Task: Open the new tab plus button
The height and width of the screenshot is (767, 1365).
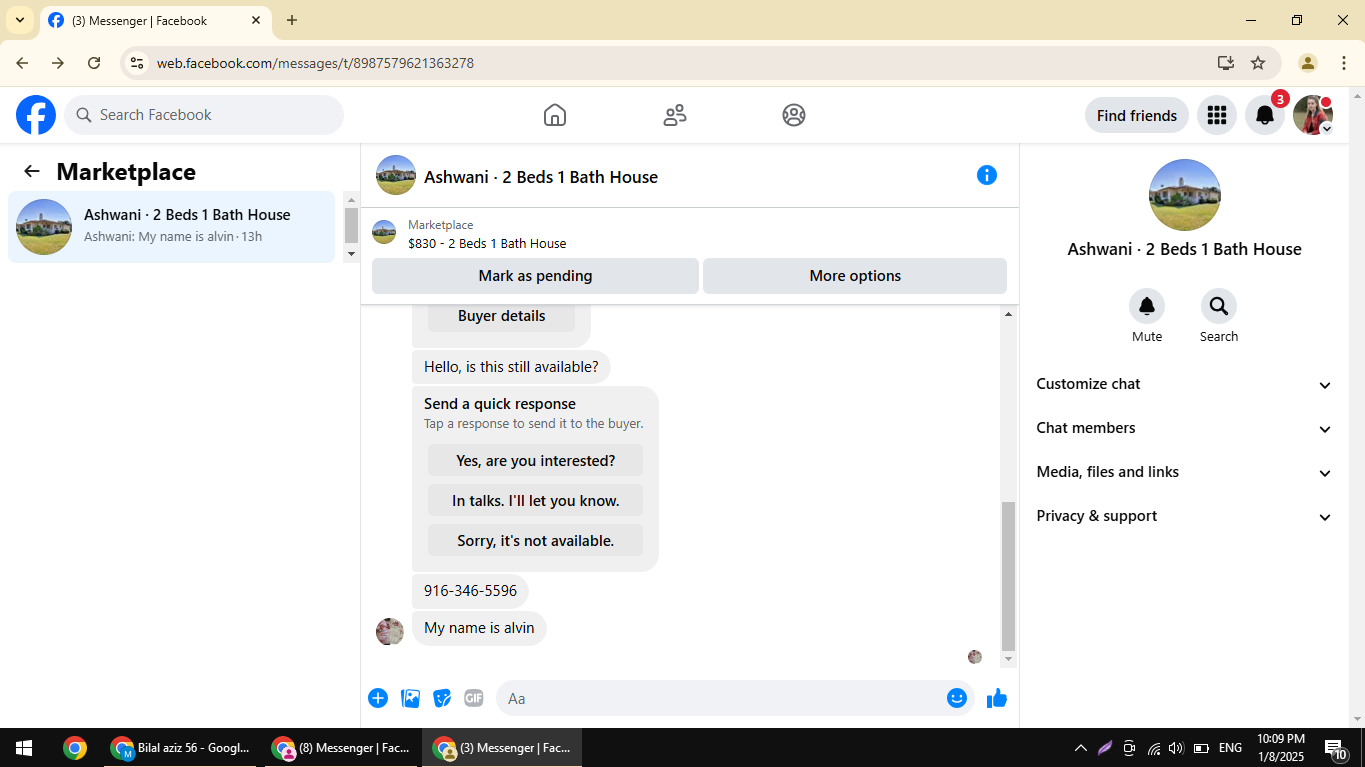Action: coord(292,20)
